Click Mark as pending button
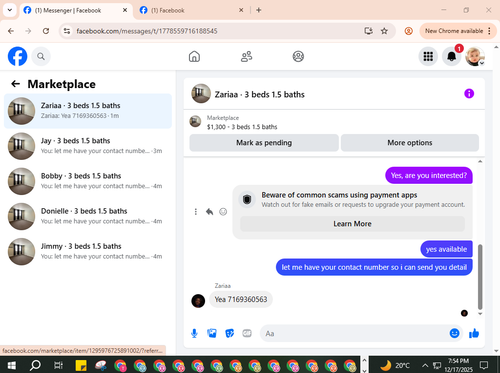The height and width of the screenshot is (373, 500). click(x=264, y=143)
